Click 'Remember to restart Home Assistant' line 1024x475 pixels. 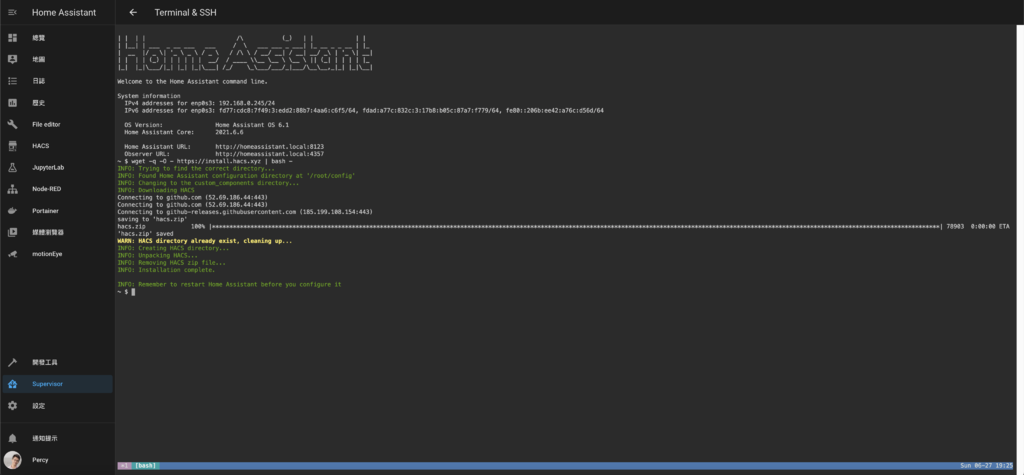[229, 285]
